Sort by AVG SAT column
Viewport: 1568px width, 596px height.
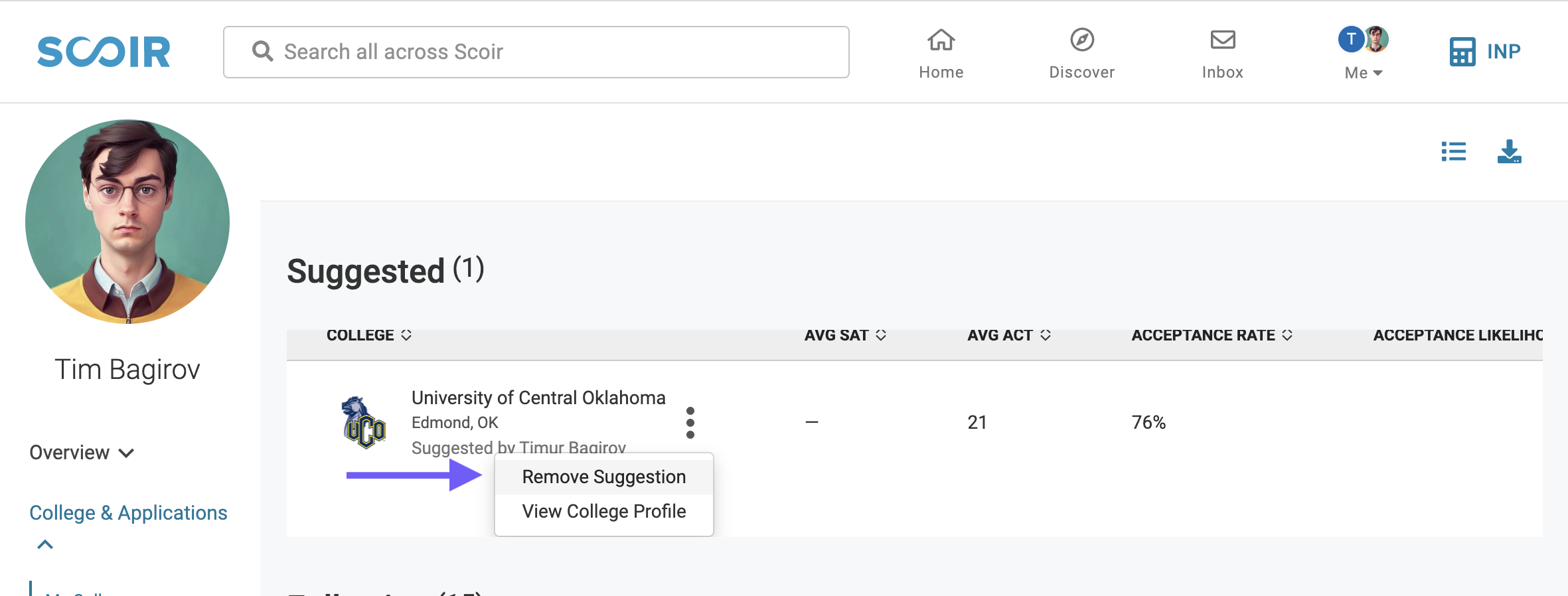pos(845,335)
